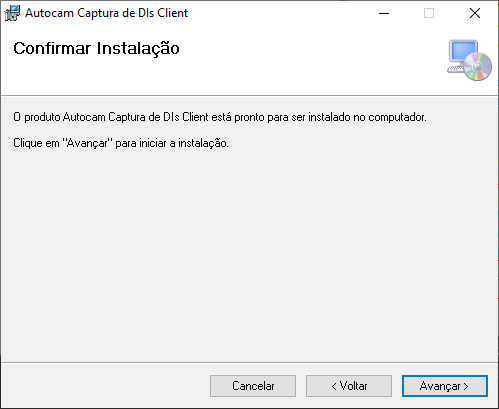Click the rainbow CD disc in the banner graphic
The image size is (499, 409).
pos(478,67)
